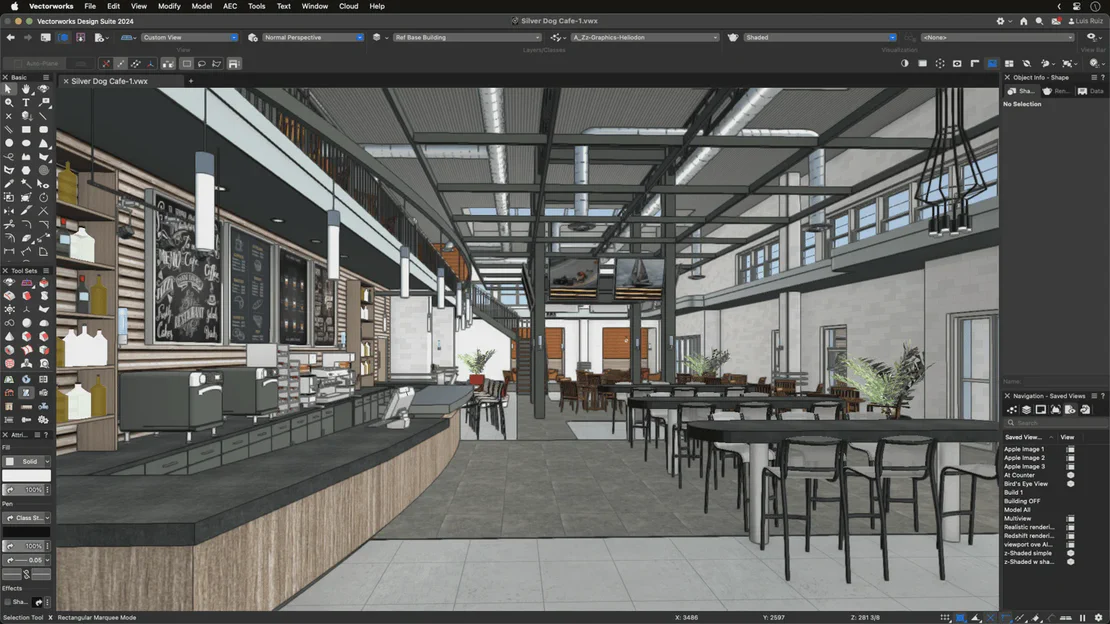Activate the Pan tool in Basic palette
The width and height of the screenshot is (1110, 624).
tap(25, 89)
